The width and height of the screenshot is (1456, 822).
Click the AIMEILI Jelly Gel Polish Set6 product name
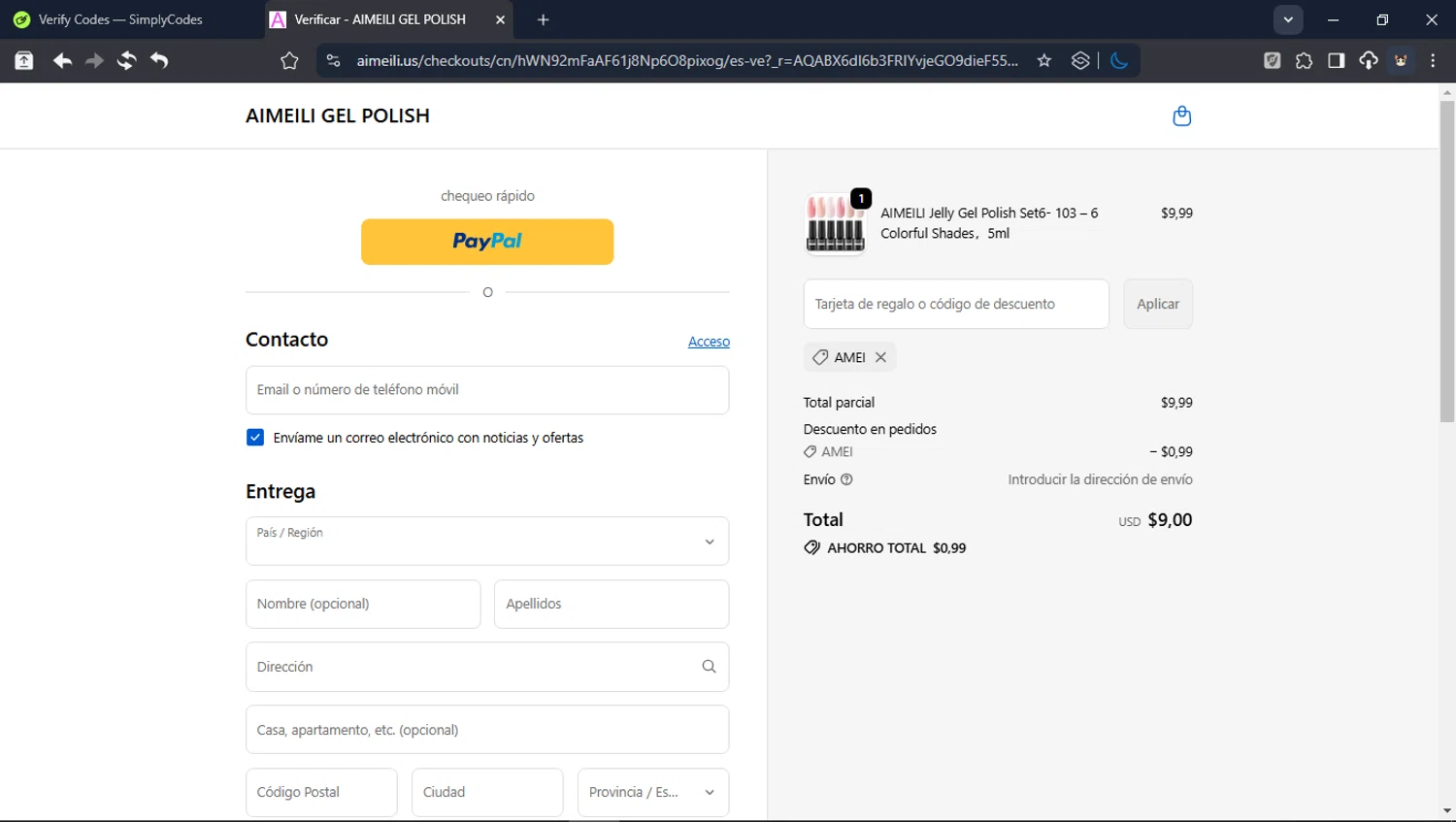[x=989, y=223]
